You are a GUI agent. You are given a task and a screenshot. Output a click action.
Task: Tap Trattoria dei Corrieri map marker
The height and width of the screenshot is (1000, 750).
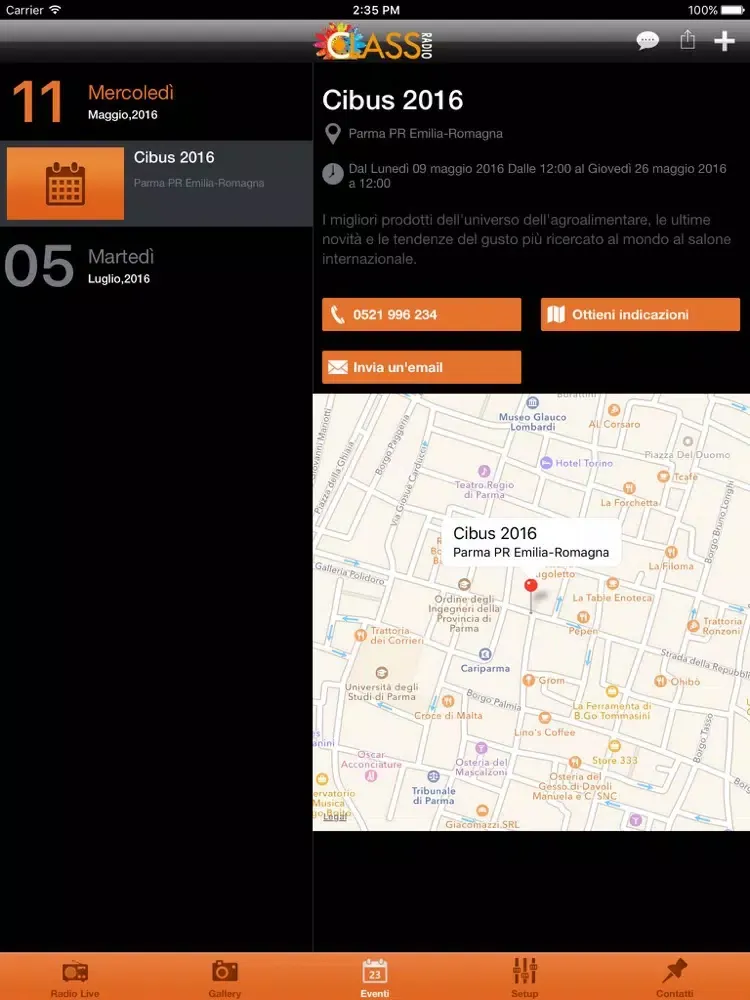(x=361, y=635)
